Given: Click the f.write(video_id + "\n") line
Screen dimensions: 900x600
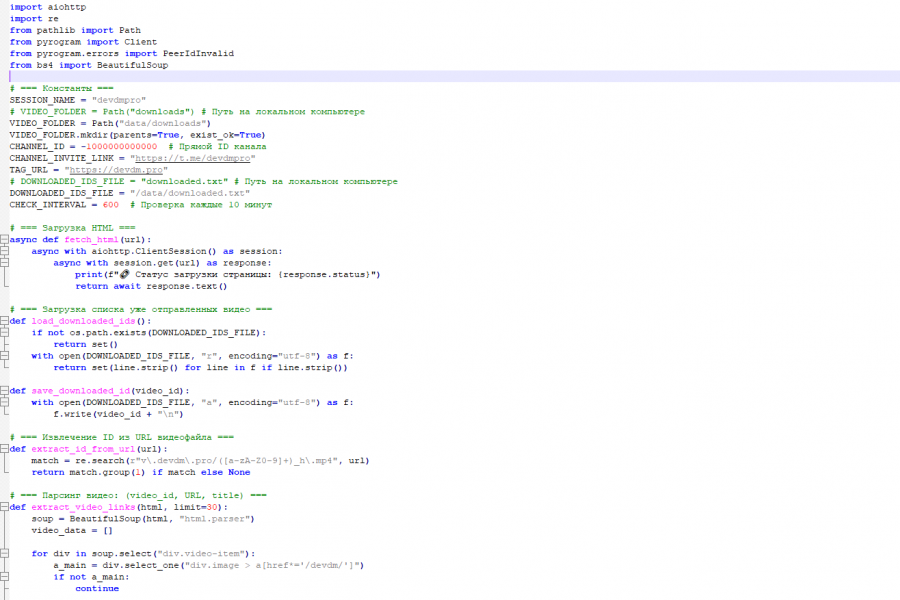Looking at the screenshot, I should click(118, 414).
